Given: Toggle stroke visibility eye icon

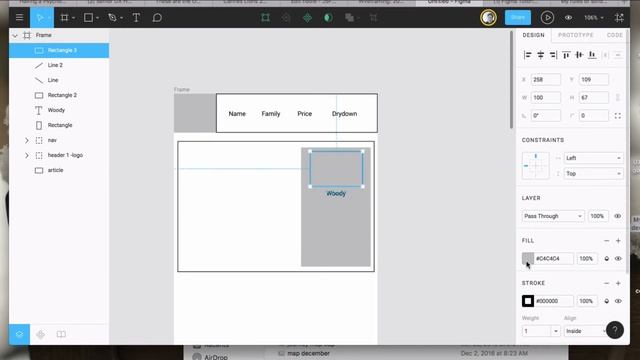Looking at the screenshot, I should pos(618,301).
